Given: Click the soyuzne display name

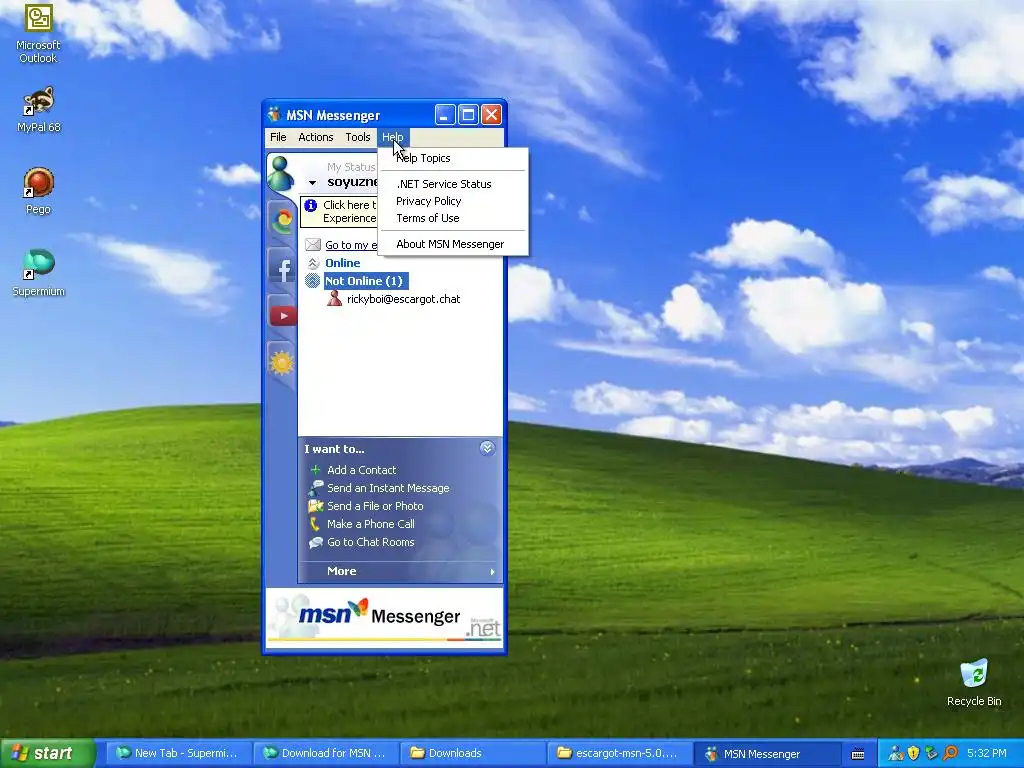Looking at the screenshot, I should 353,182.
